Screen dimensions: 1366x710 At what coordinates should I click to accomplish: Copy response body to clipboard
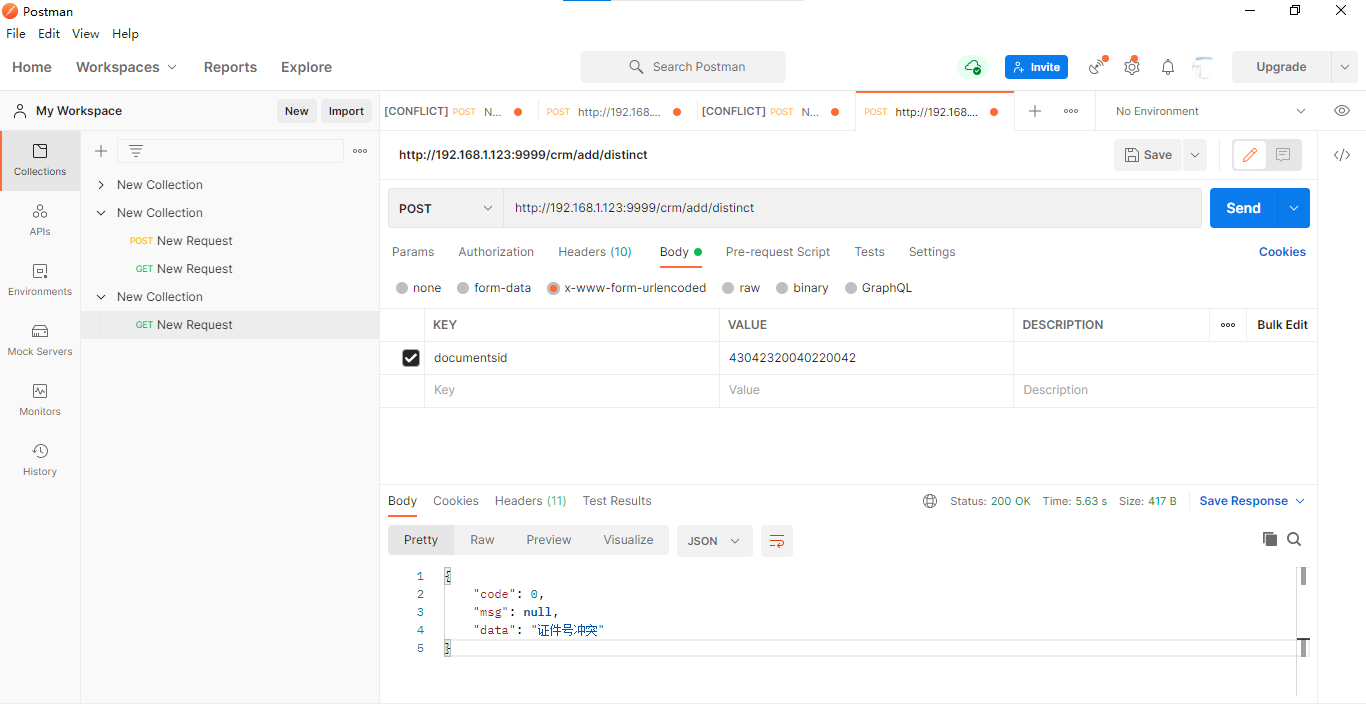(1270, 539)
